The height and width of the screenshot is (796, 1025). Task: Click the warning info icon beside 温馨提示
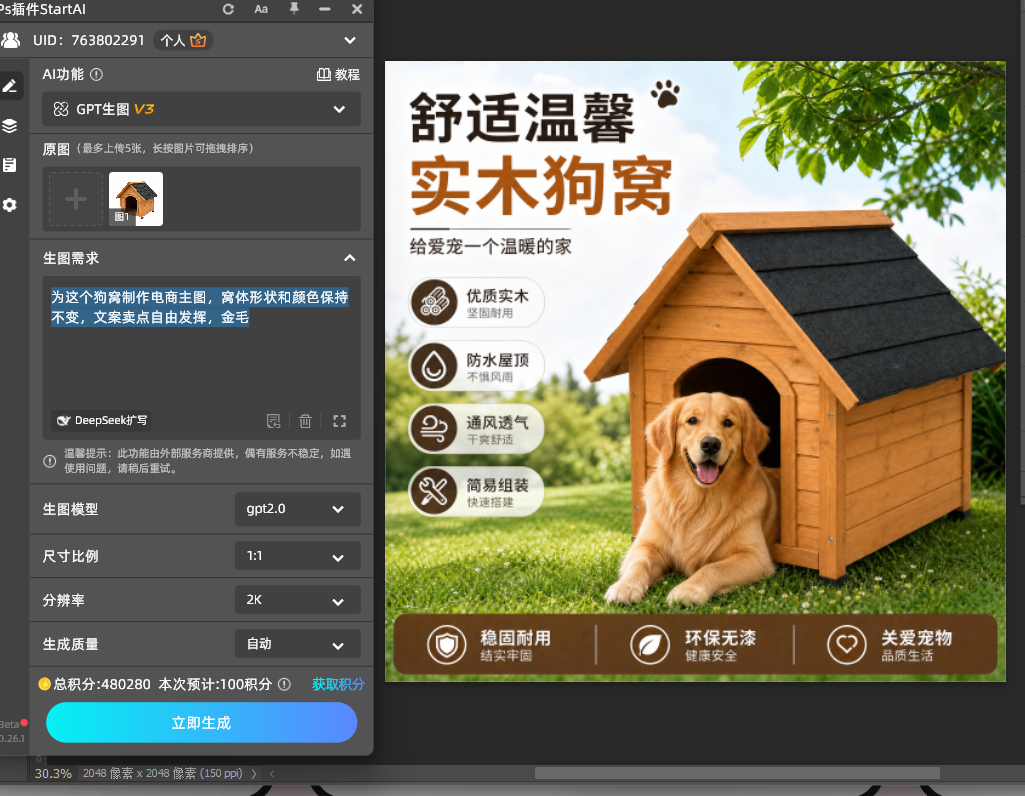[50, 461]
